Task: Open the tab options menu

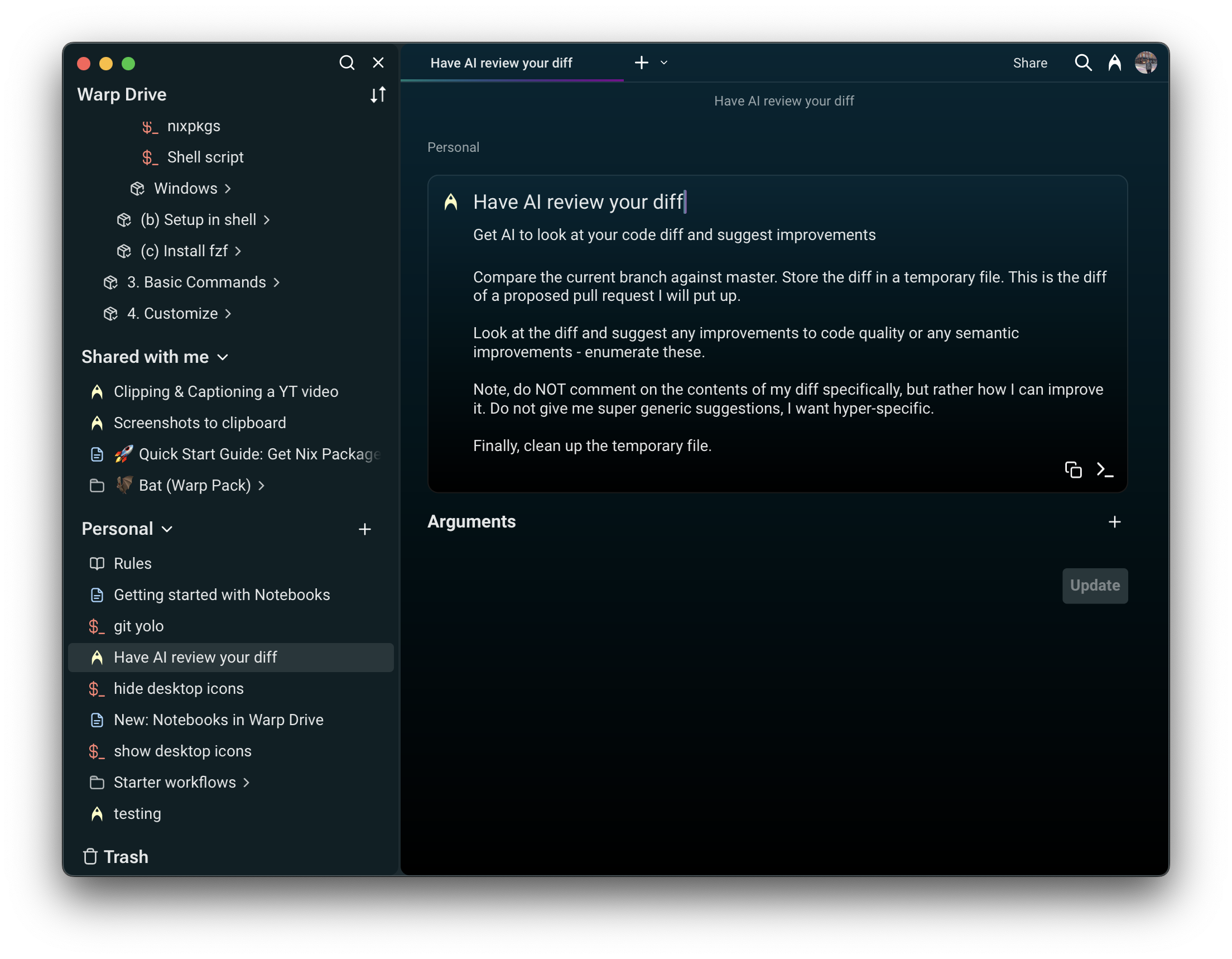Action: 663,63
